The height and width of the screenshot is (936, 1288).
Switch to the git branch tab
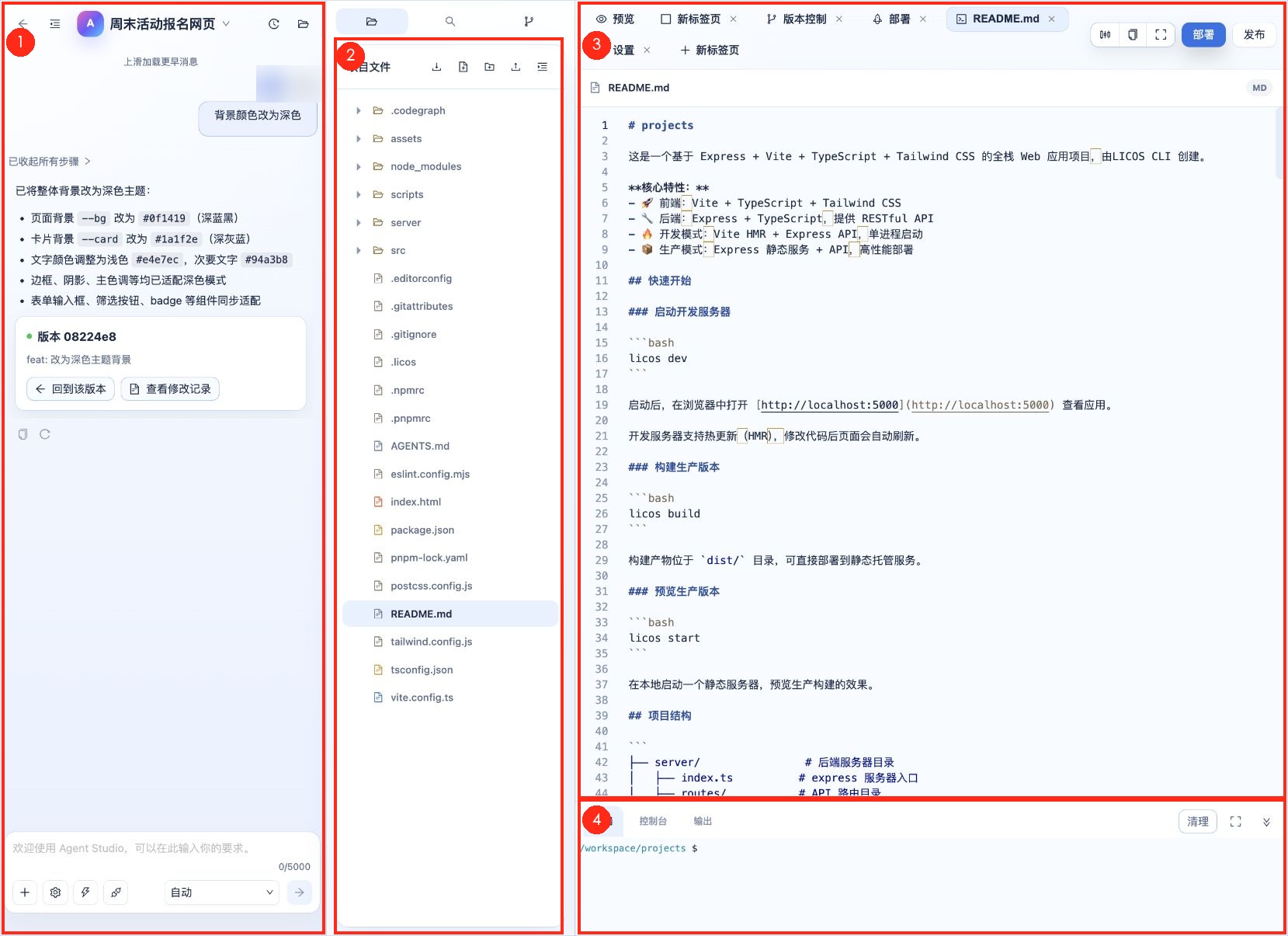pyautogui.click(x=529, y=21)
